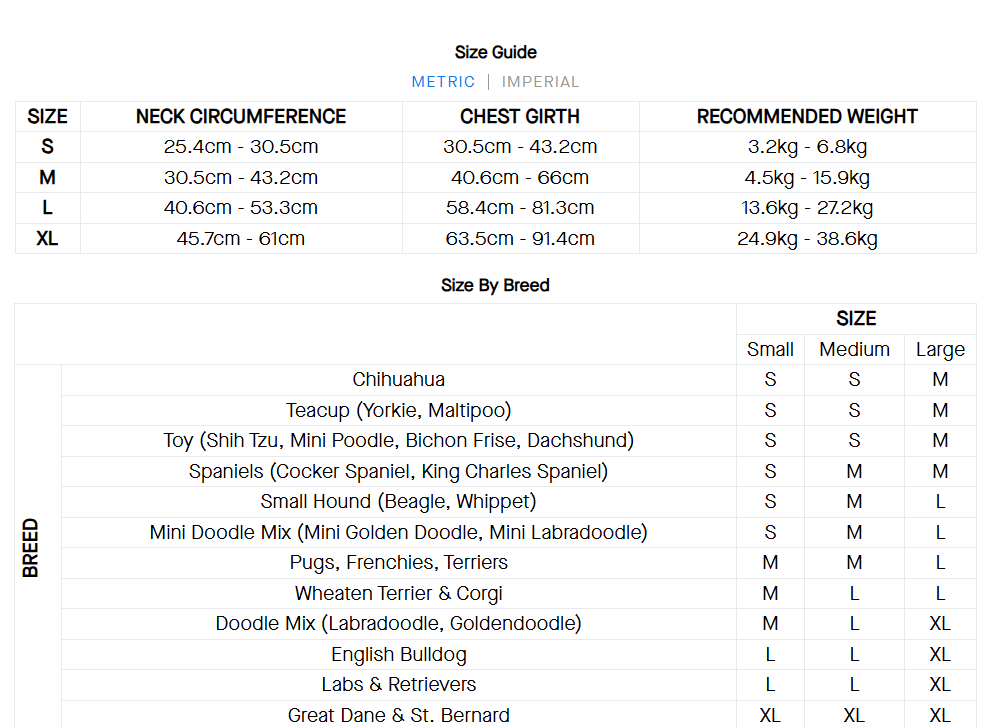Click the Chihuahua breed row label
This screenshot has width=990, height=728.
coord(398,380)
